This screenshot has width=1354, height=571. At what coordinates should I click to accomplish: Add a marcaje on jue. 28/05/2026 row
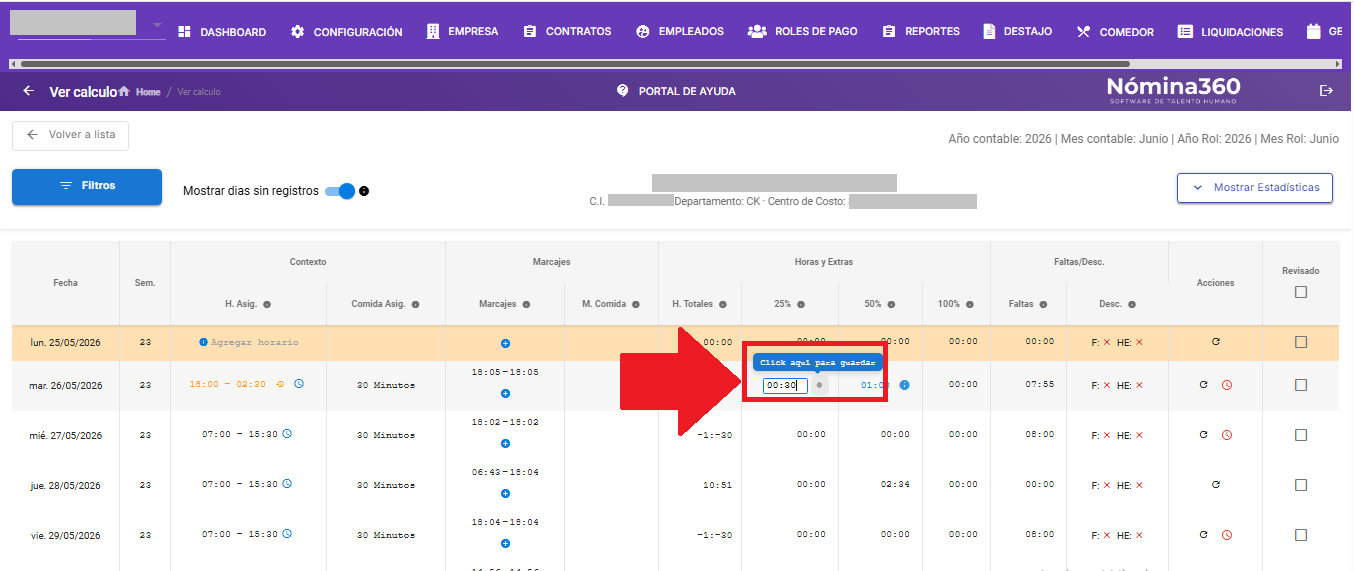[505, 494]
